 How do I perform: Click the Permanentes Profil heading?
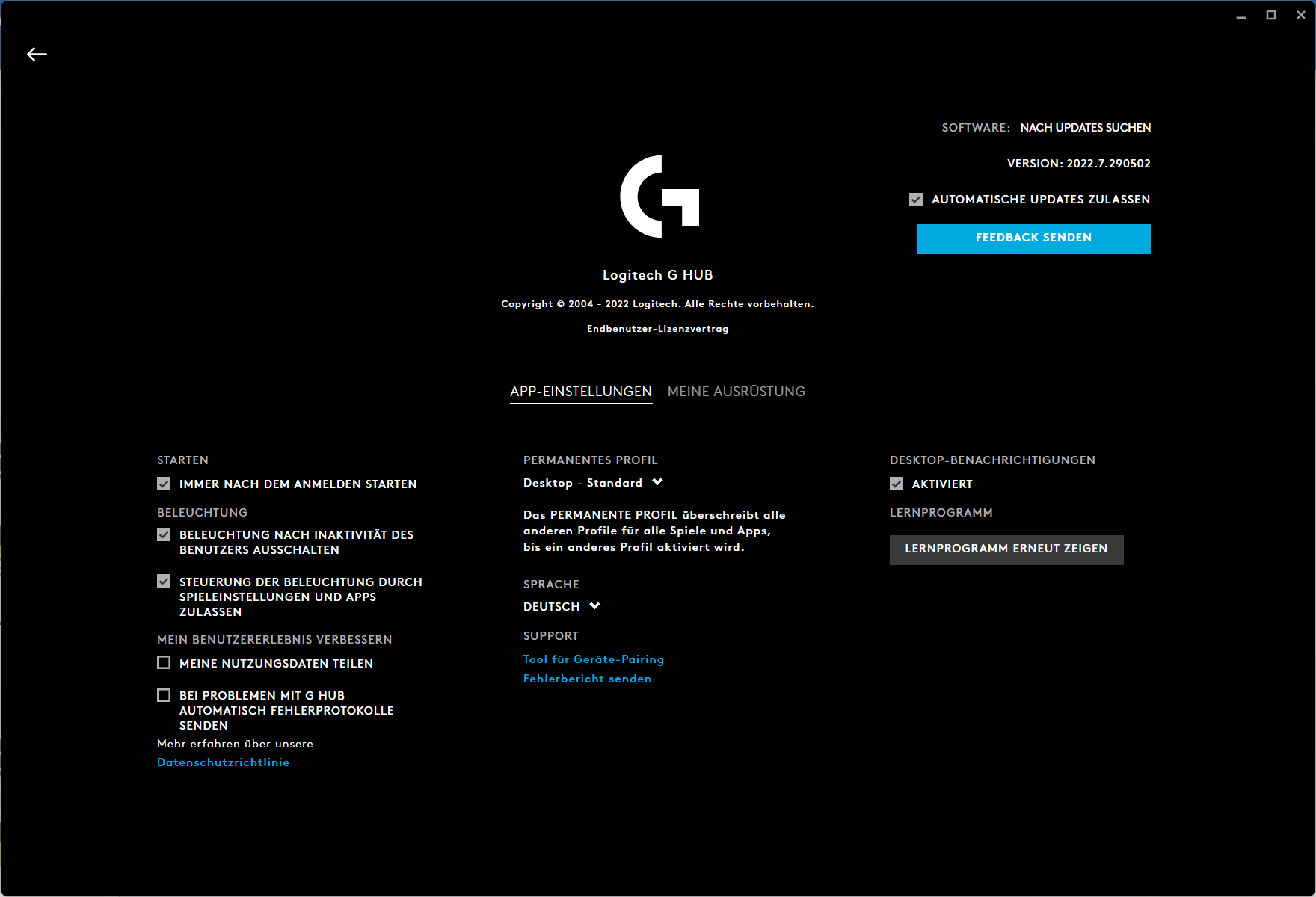(591, 460)
